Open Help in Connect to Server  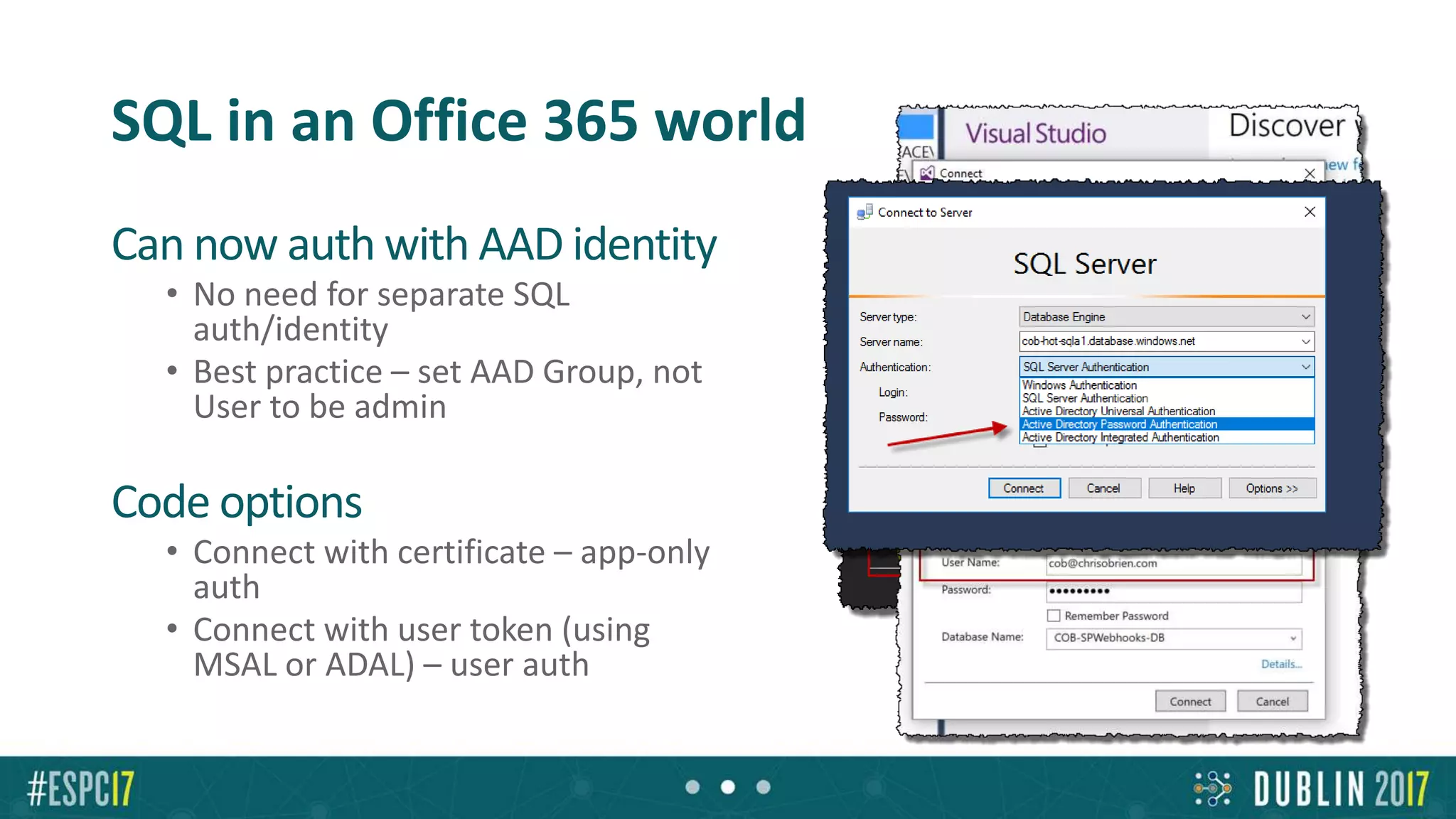coord(1184,488)
